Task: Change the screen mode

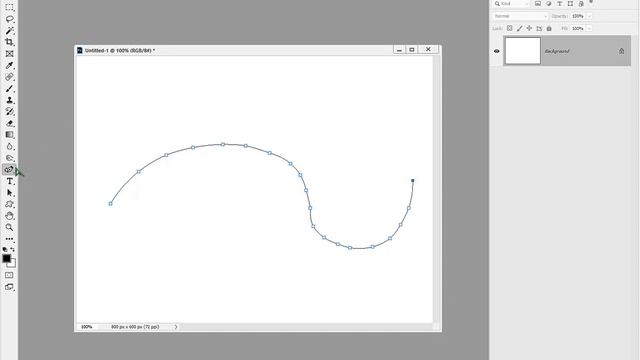Action: click(x=9, y=287)
